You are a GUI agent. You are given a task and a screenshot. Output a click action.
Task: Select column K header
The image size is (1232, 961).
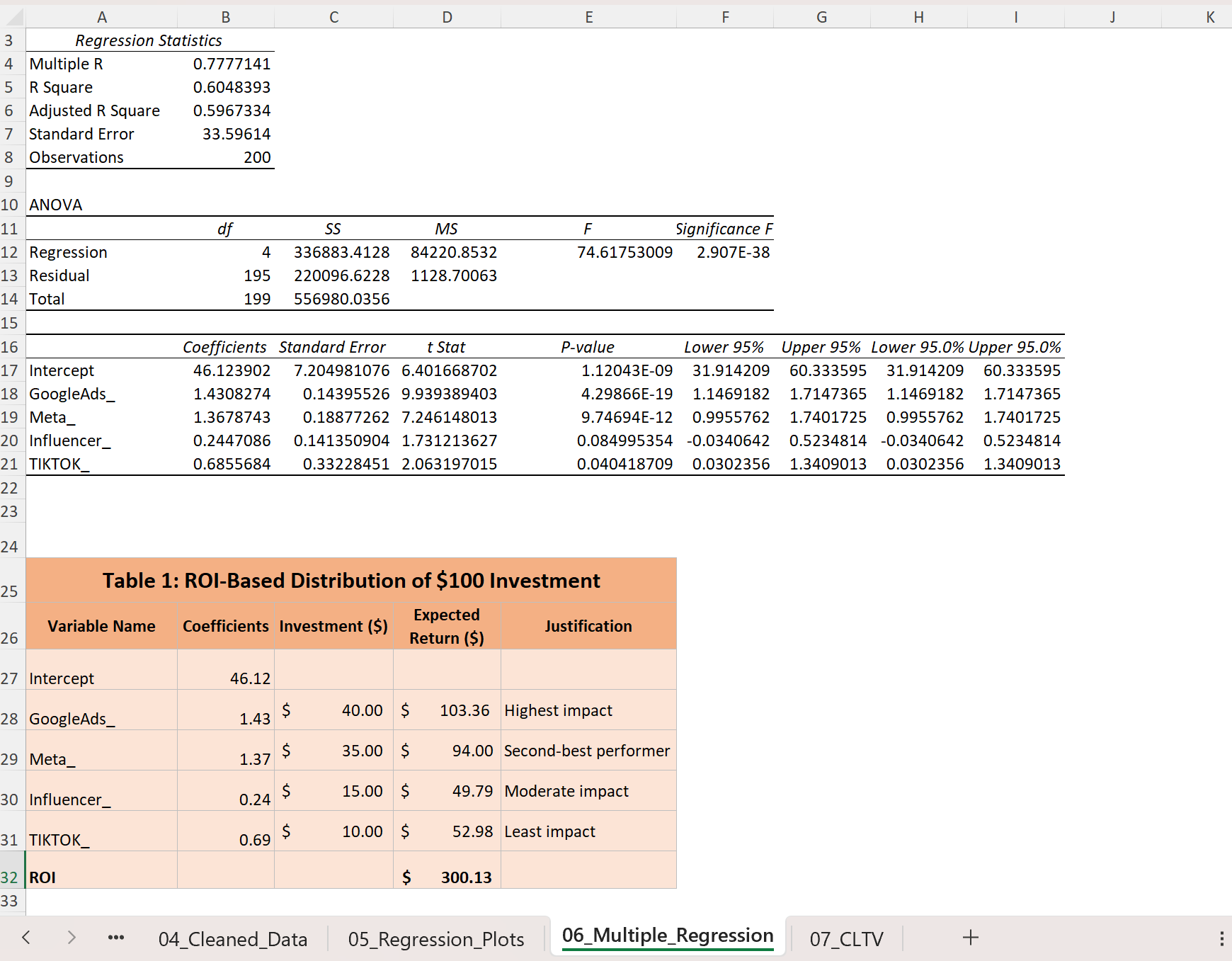(1210, 17)
